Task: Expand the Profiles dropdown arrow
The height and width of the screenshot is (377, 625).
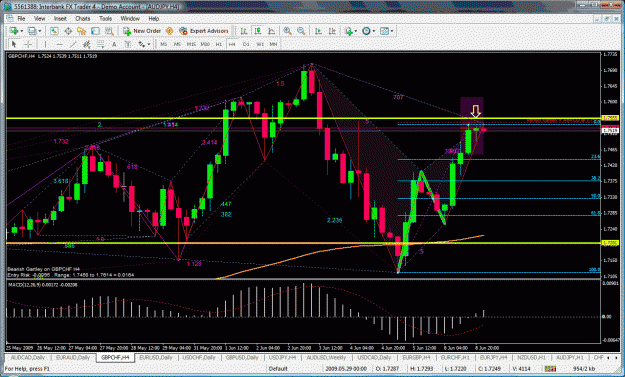Action: pos(39,31)
